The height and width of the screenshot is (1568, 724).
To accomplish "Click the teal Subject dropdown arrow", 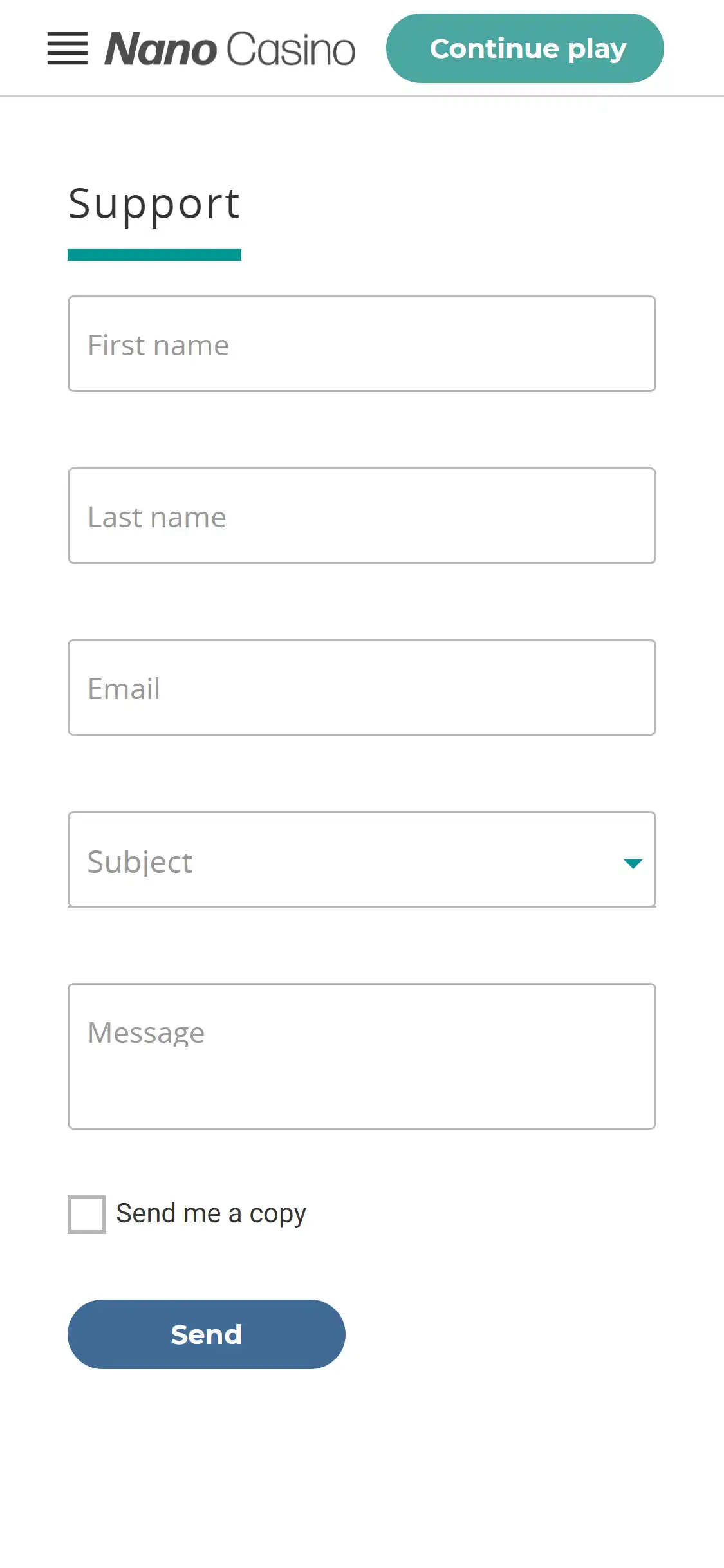I will (633, 864).
